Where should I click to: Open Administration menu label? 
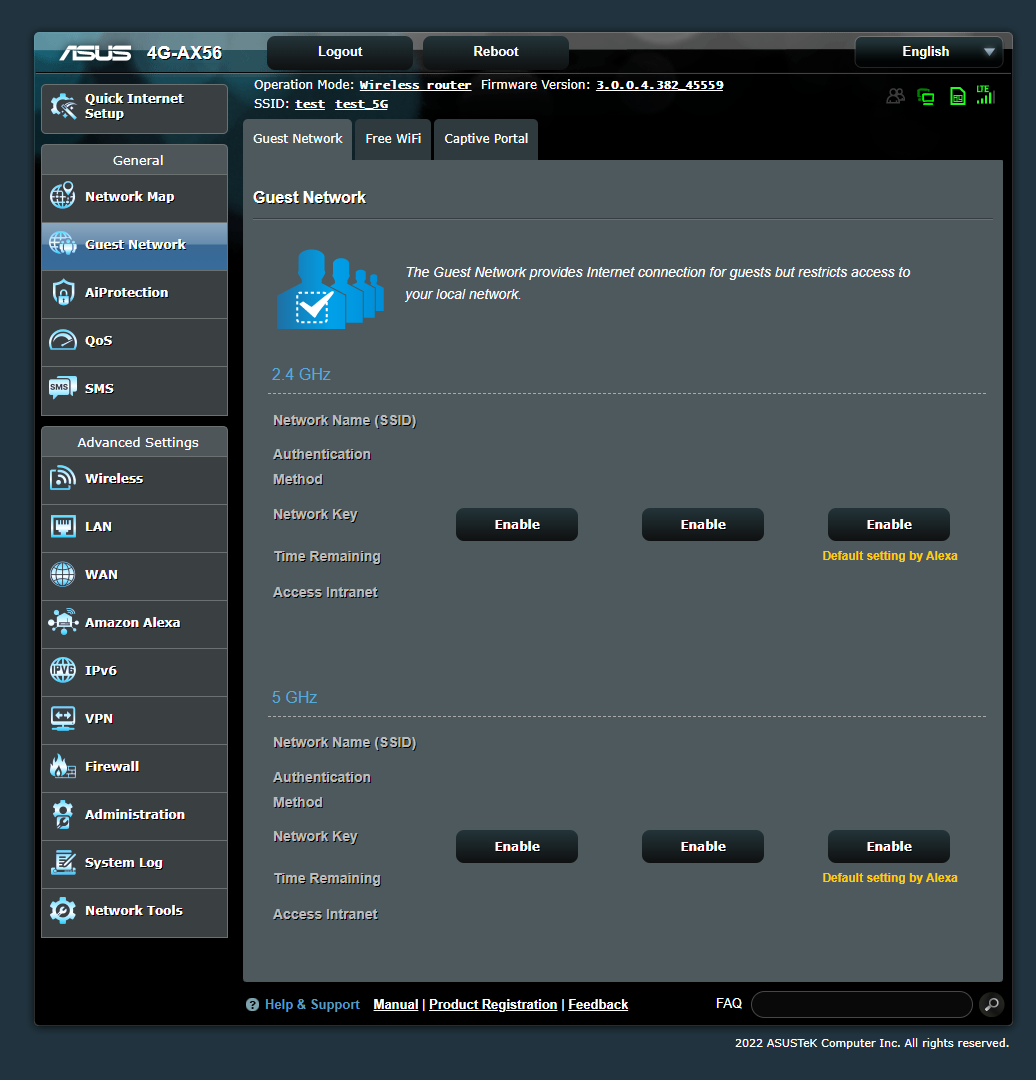[135, 814]
